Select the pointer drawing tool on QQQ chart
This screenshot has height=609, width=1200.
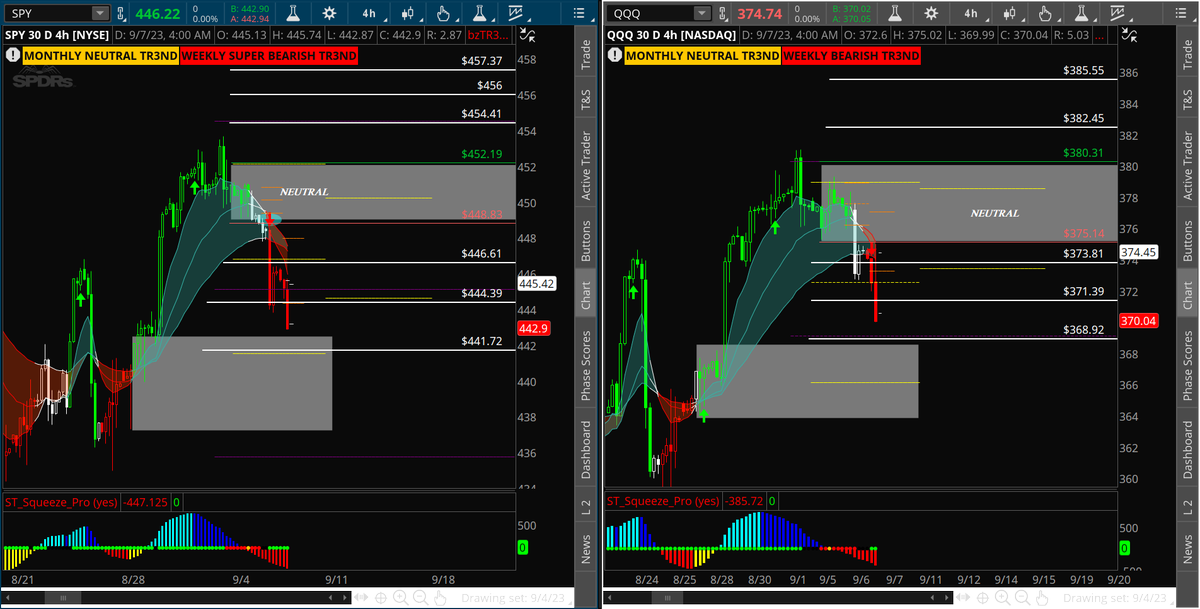coord(1043,13)
